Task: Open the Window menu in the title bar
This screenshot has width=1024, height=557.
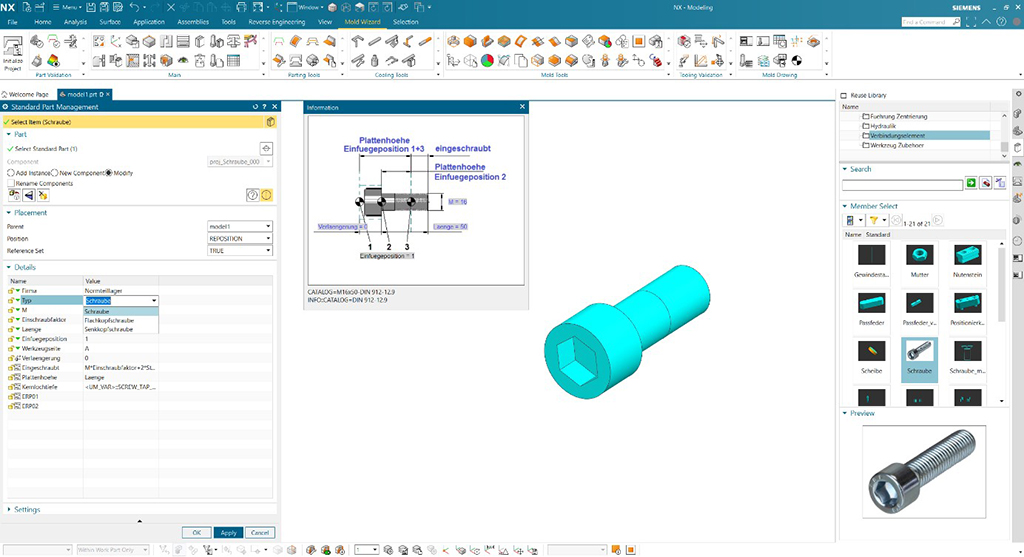Action: pos(306,7)
